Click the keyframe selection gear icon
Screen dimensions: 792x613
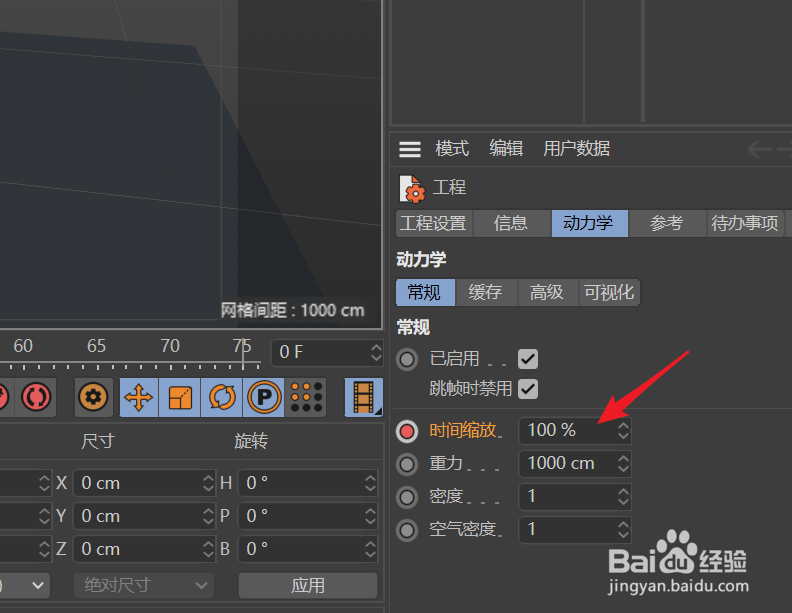(x=93, y=397)
